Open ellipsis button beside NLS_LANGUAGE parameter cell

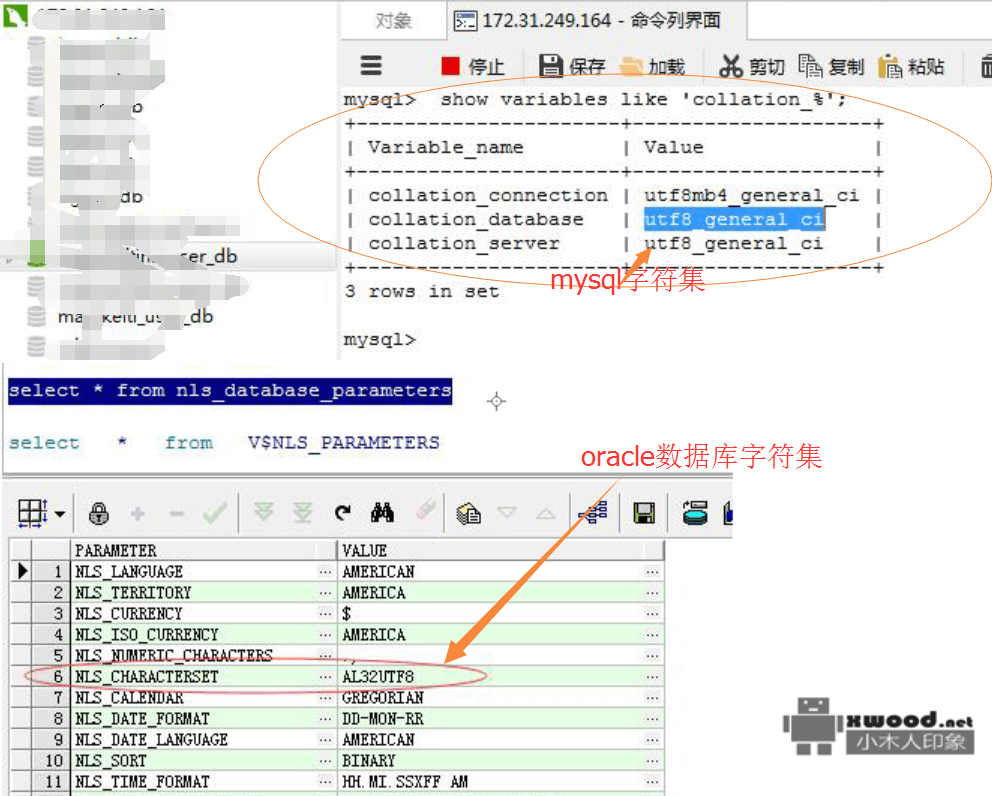325,572
